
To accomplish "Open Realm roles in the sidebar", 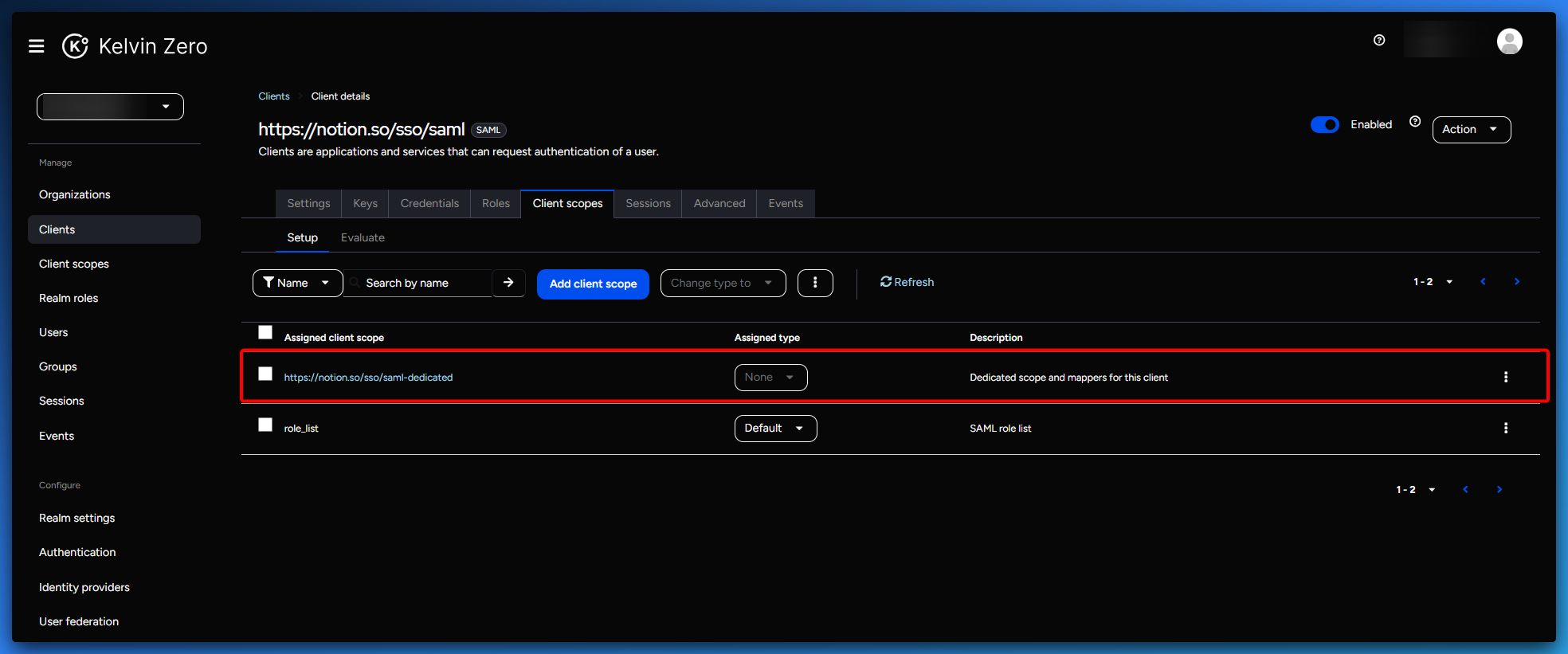I will coord(114,298).
